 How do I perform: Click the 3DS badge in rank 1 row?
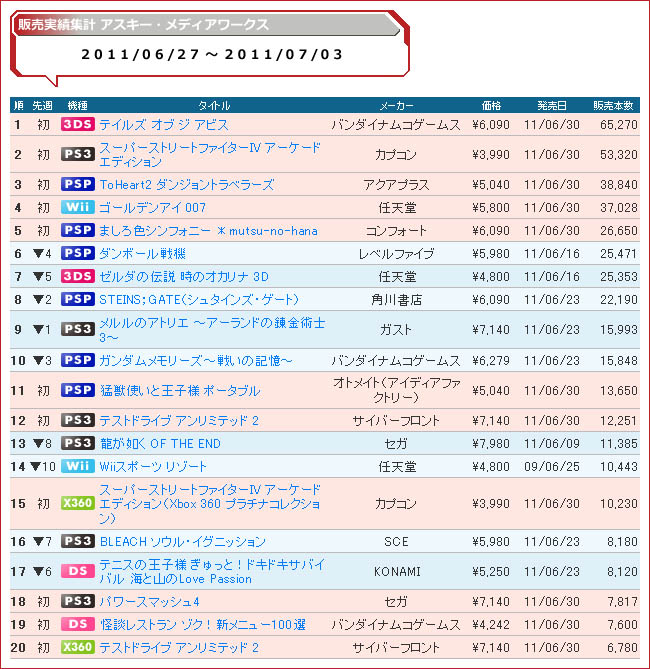[x=77, y=124]
